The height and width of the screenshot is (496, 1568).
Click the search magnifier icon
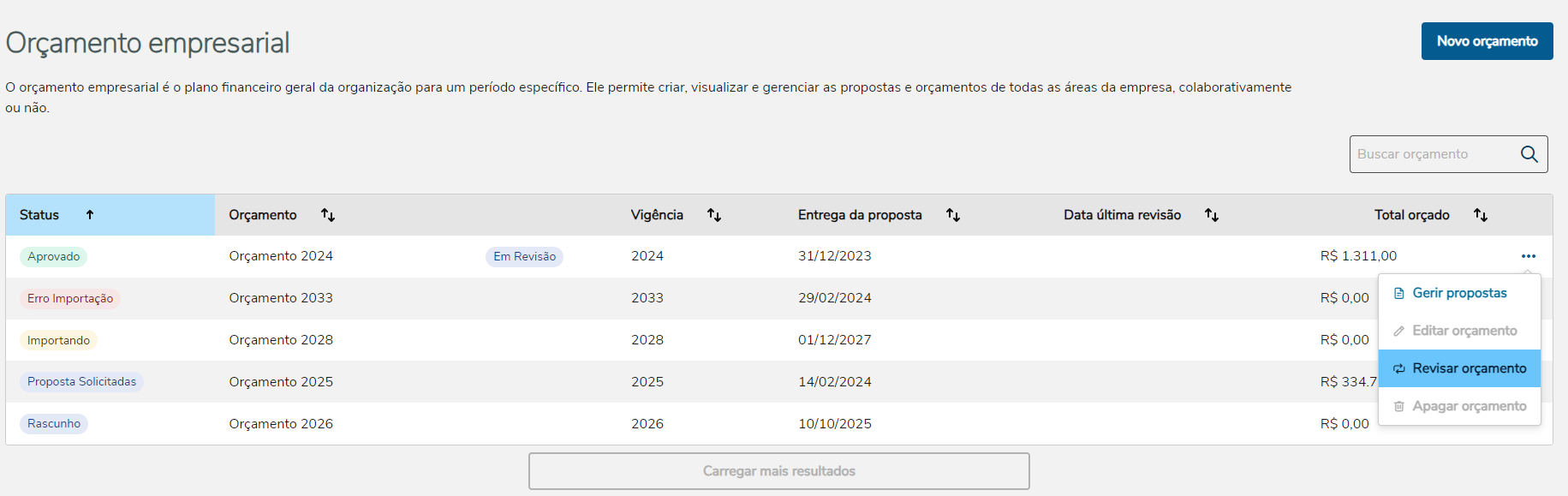pyautogui.click(x=1529, y=154)
